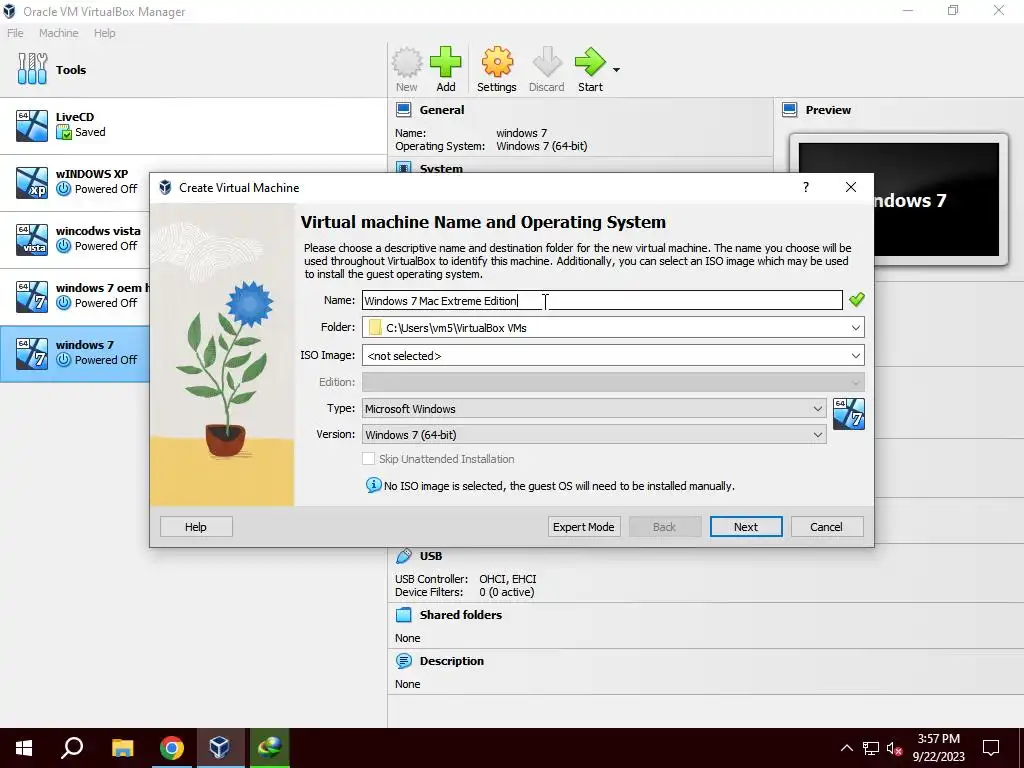Click the Name text field
This screenshot has width=1024, height=768.
(602, 300)
